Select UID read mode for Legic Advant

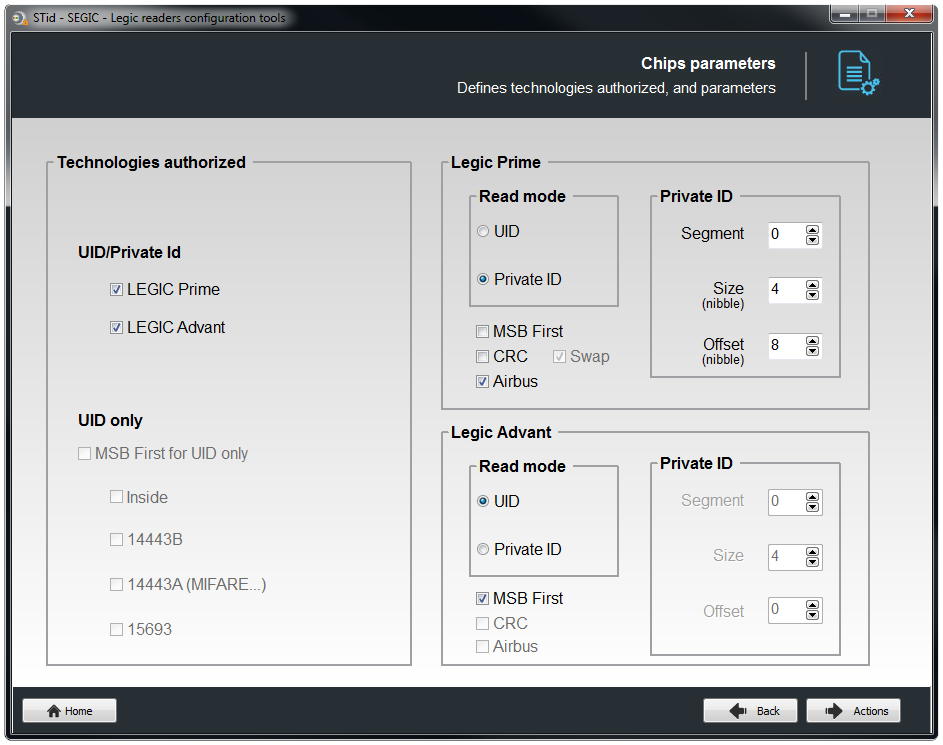tap(483, 501)
